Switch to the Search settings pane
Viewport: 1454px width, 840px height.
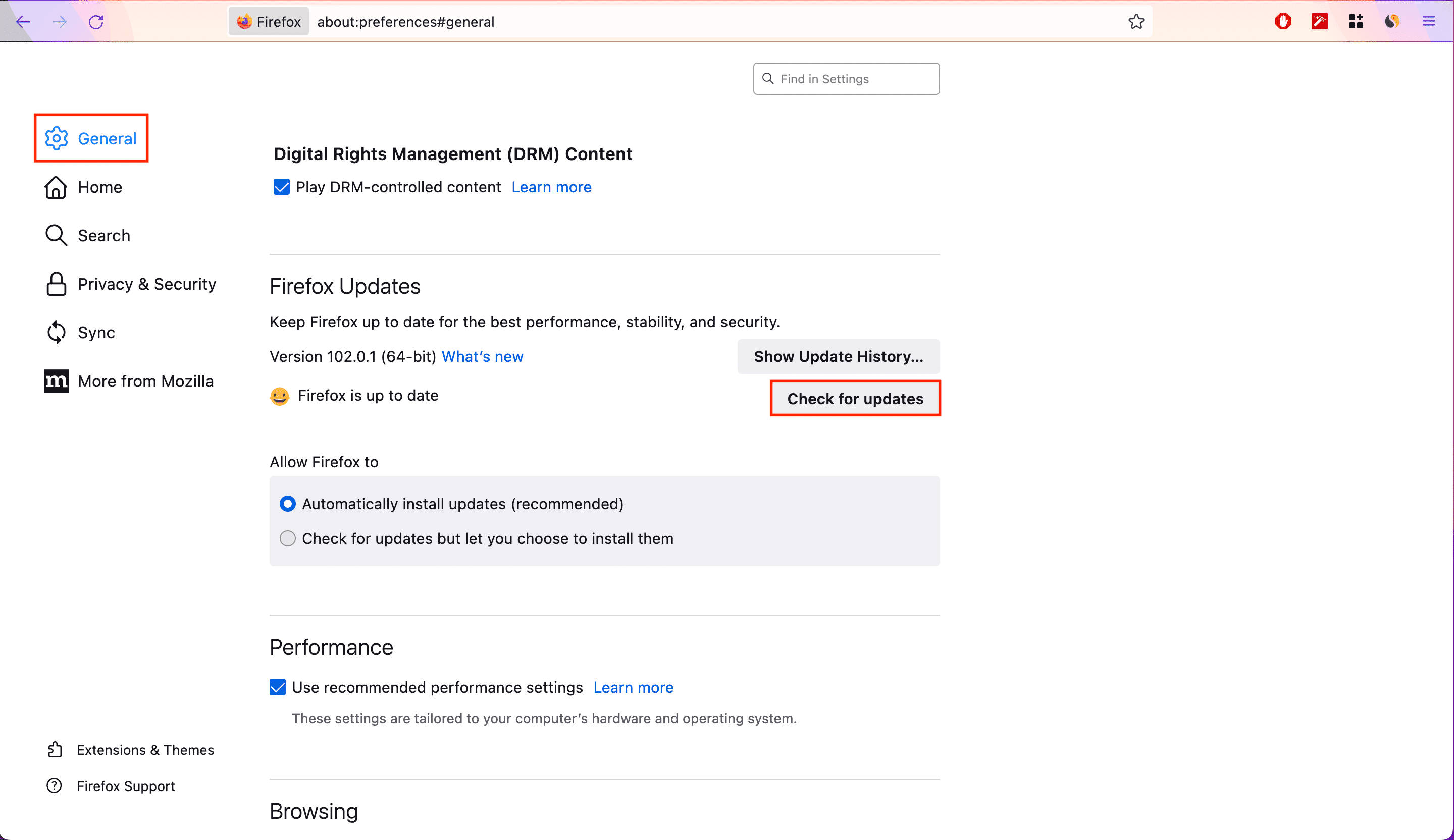(88, 235)
